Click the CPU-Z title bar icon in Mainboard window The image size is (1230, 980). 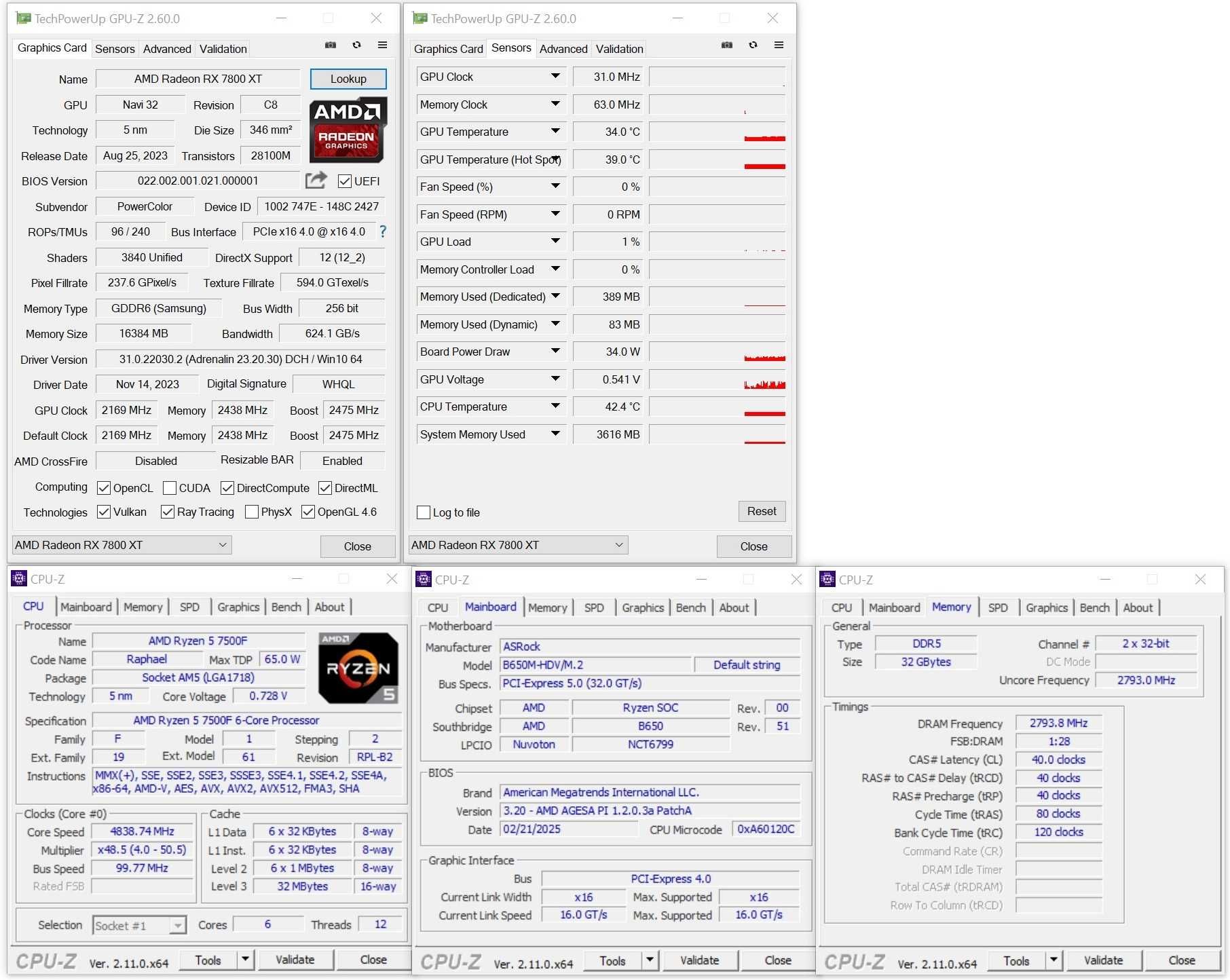[x=424, y=579]
